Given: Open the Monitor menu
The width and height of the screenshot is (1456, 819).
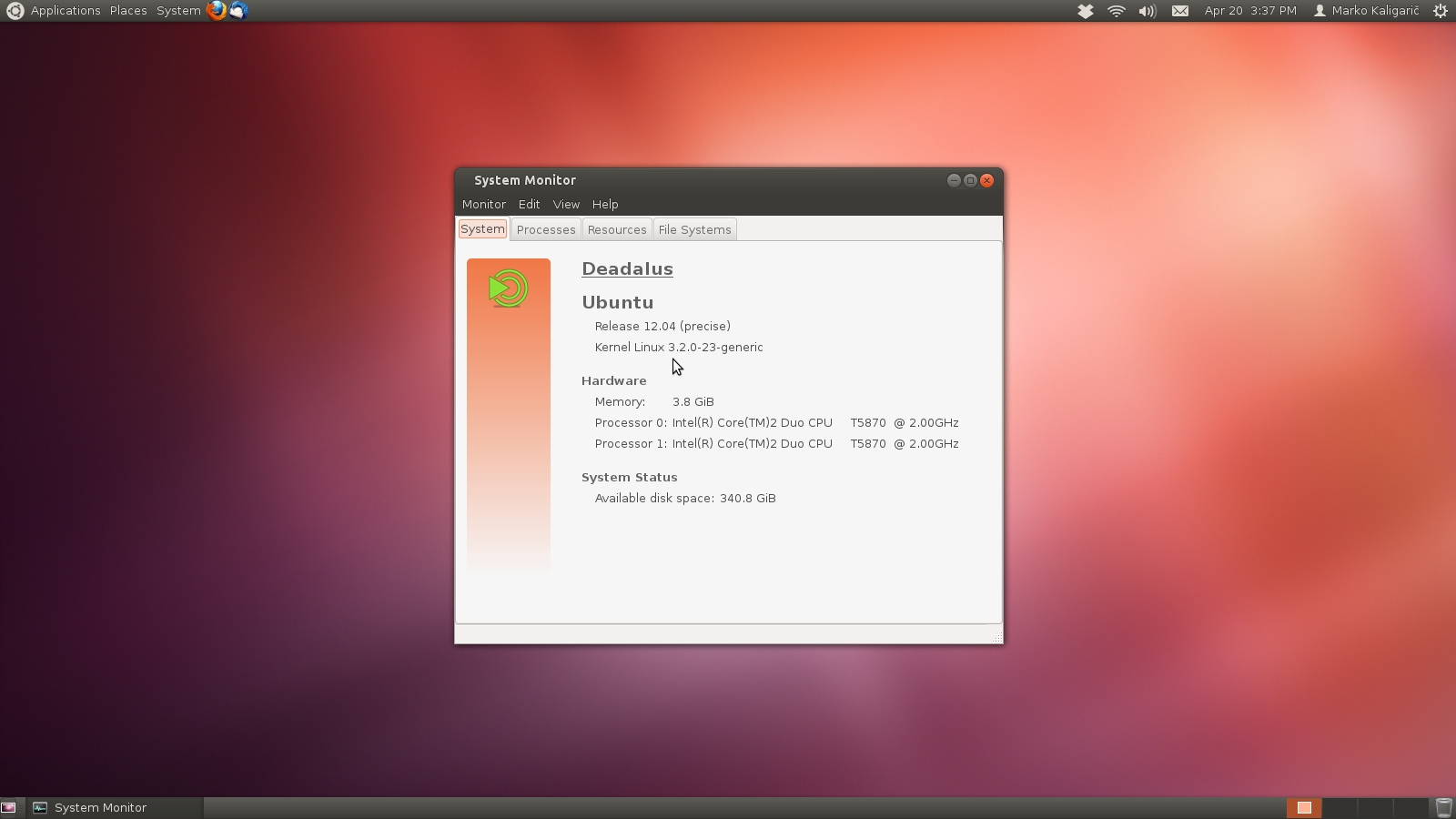Looking at the screenshot, I should tap(484, 205).
